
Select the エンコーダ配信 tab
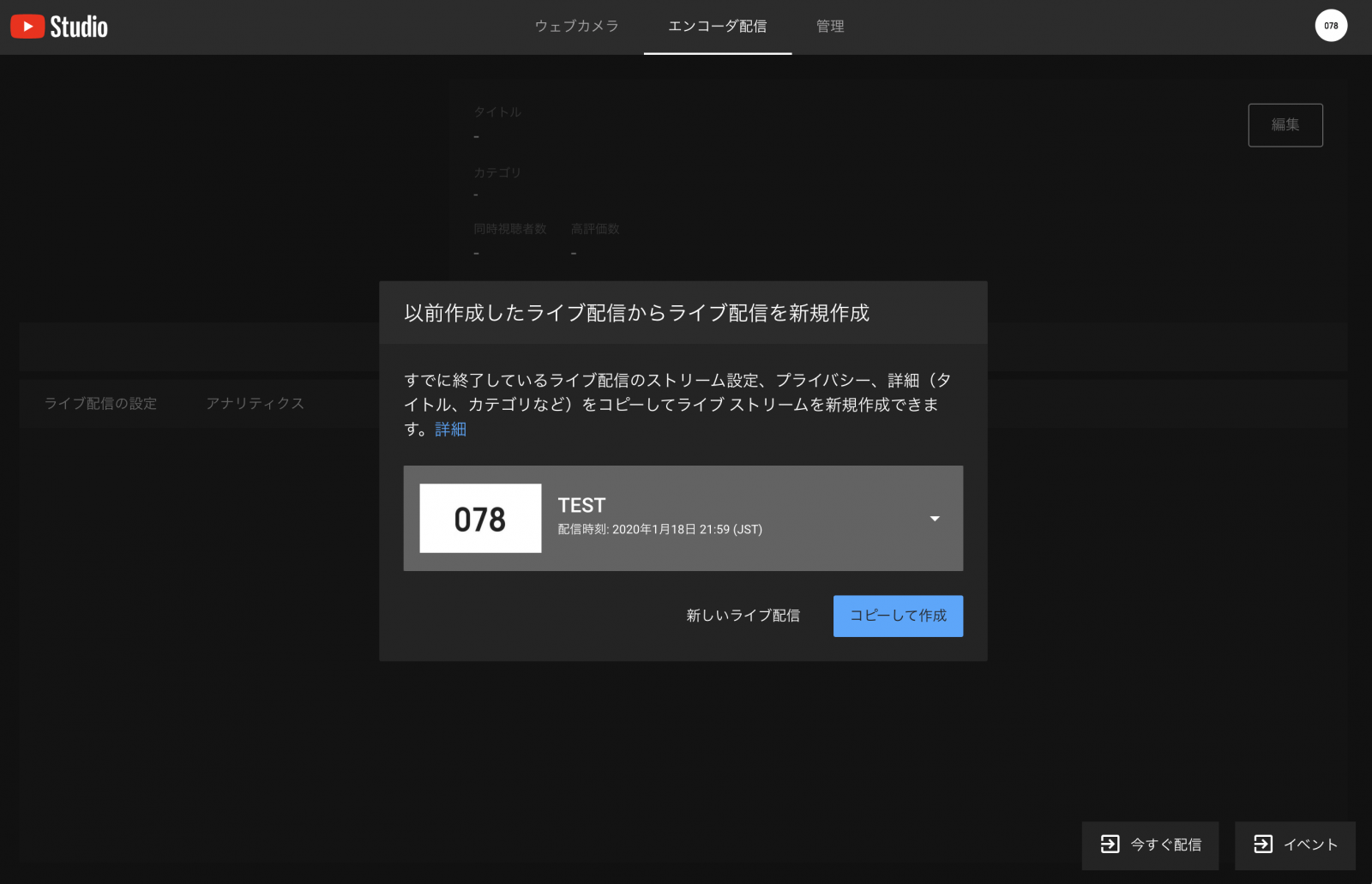tap(717, 27)
